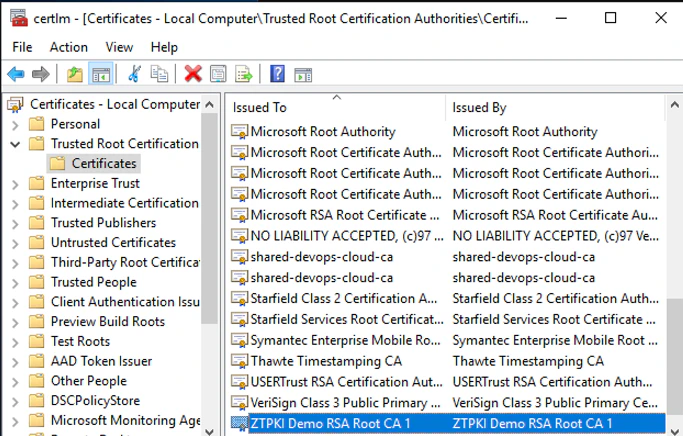The height and width of the screenshot is (436, 684).
Task: Select Microsoft Monitoring Agent store
Action: 125,420
